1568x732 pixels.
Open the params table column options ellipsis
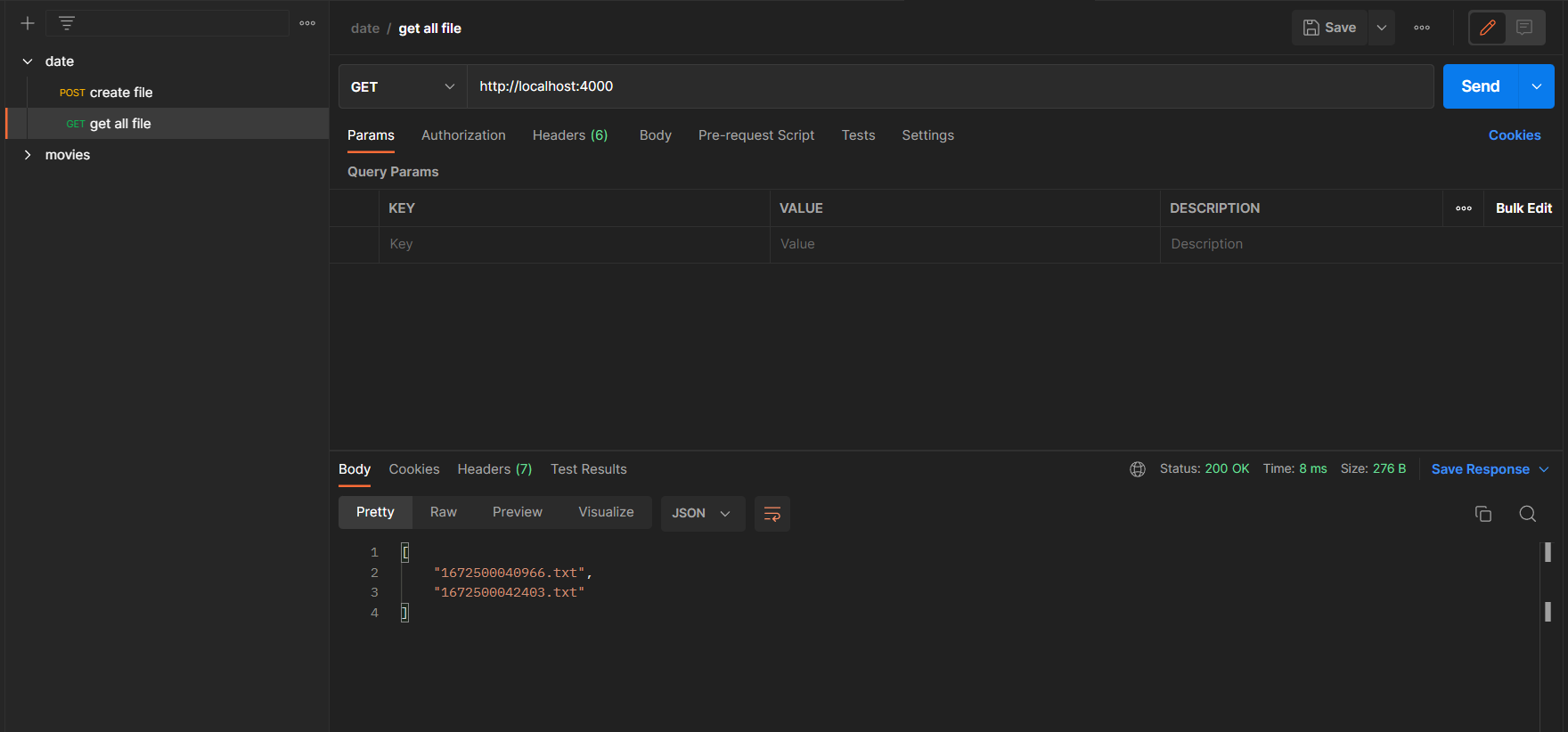[x=1464, y=208]
